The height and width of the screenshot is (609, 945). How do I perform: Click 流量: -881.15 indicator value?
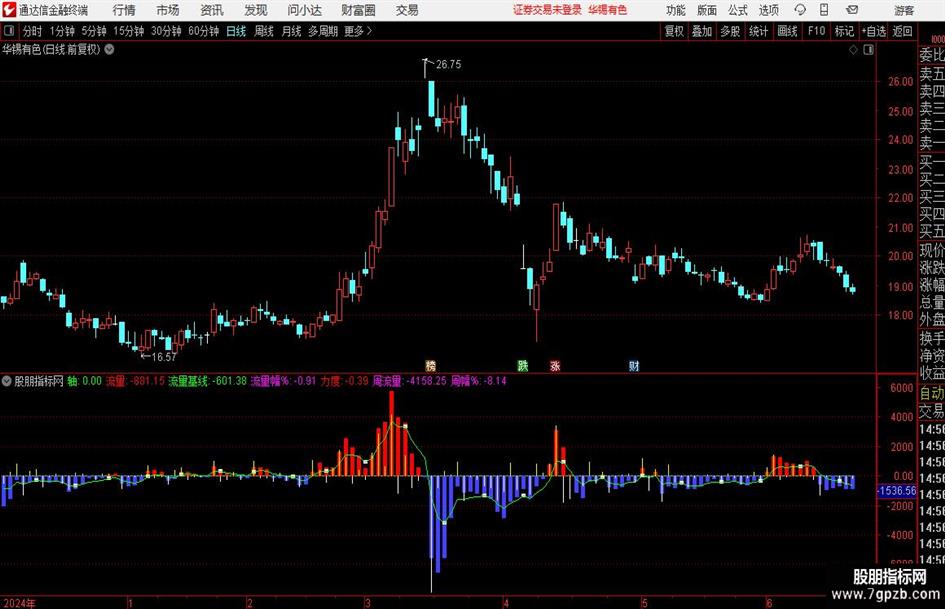135,381
